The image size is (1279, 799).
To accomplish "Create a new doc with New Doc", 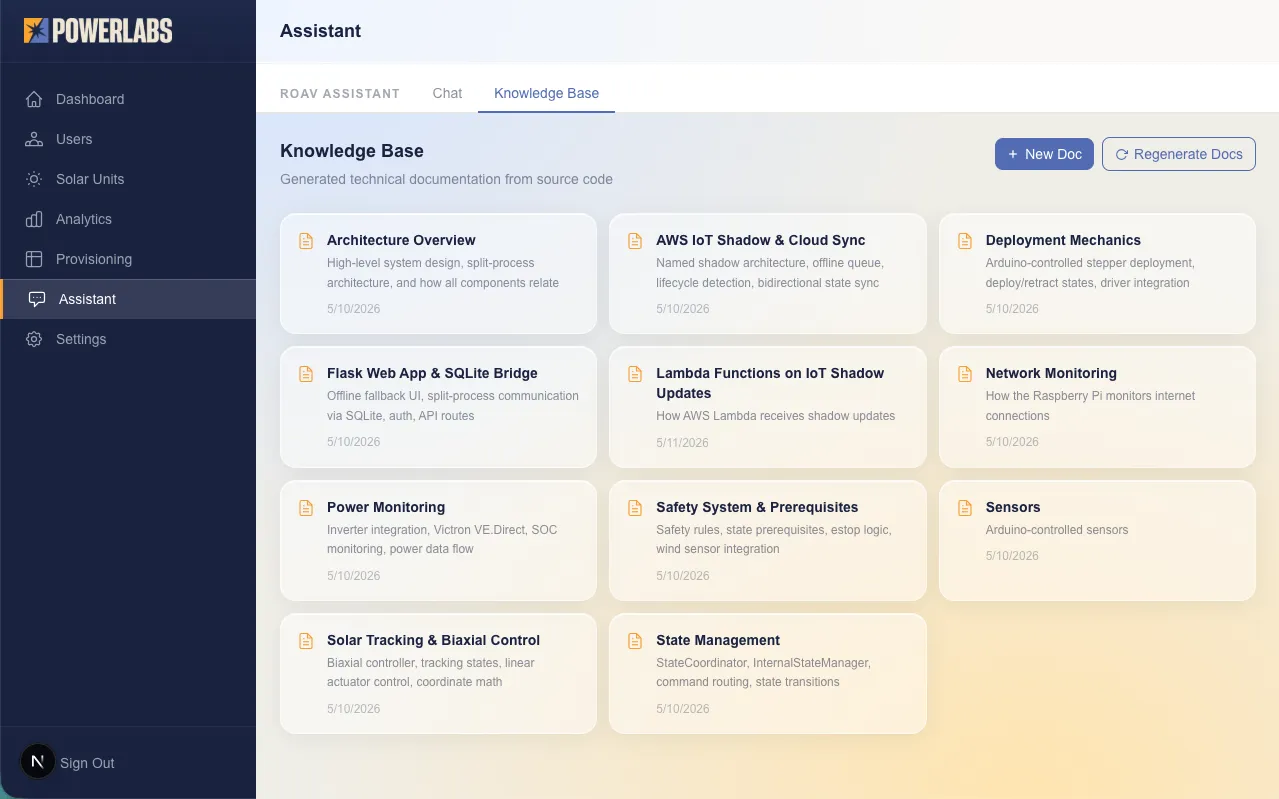I will pos(1044,154).
